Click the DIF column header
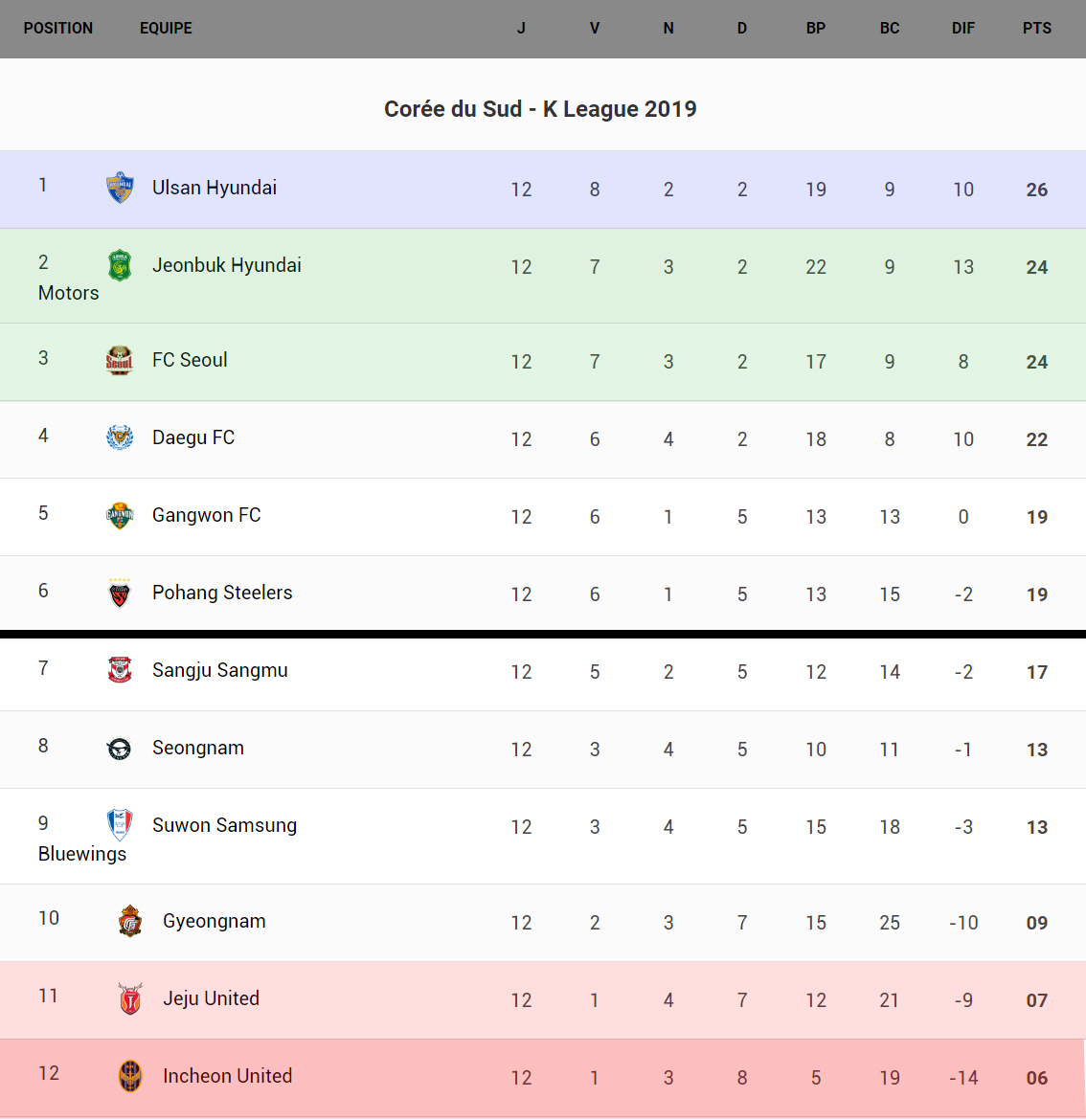 [x=962, y=29]
